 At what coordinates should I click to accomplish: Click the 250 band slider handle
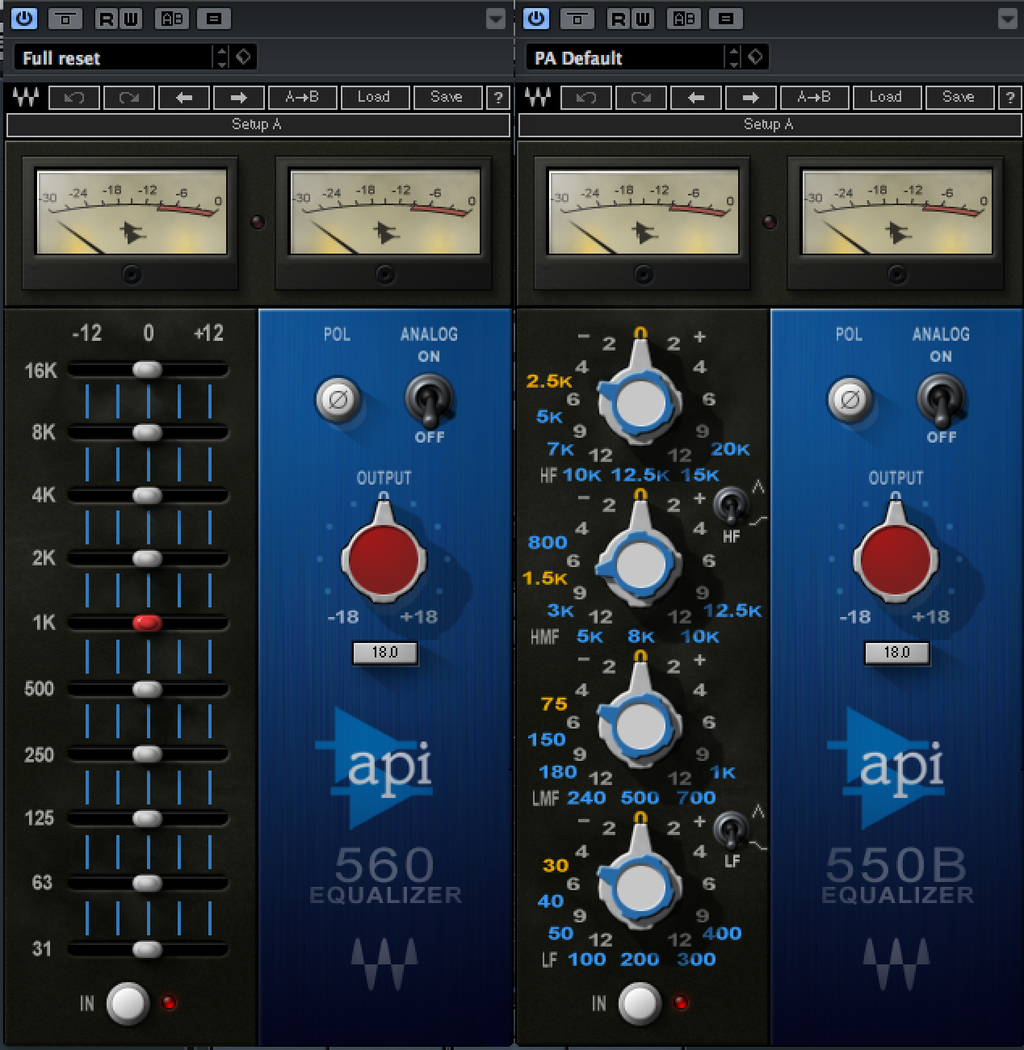coord(147,753)
